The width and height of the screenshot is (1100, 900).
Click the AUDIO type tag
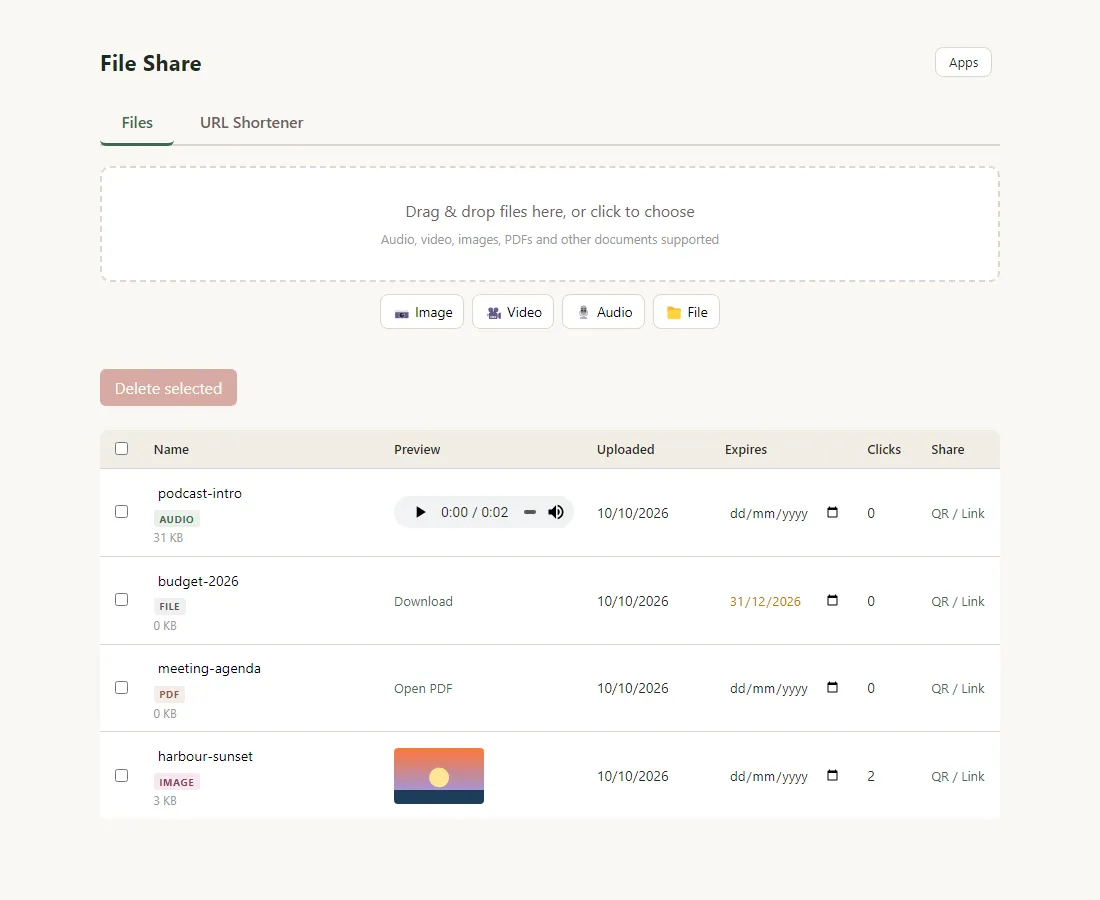pos(177,519)
